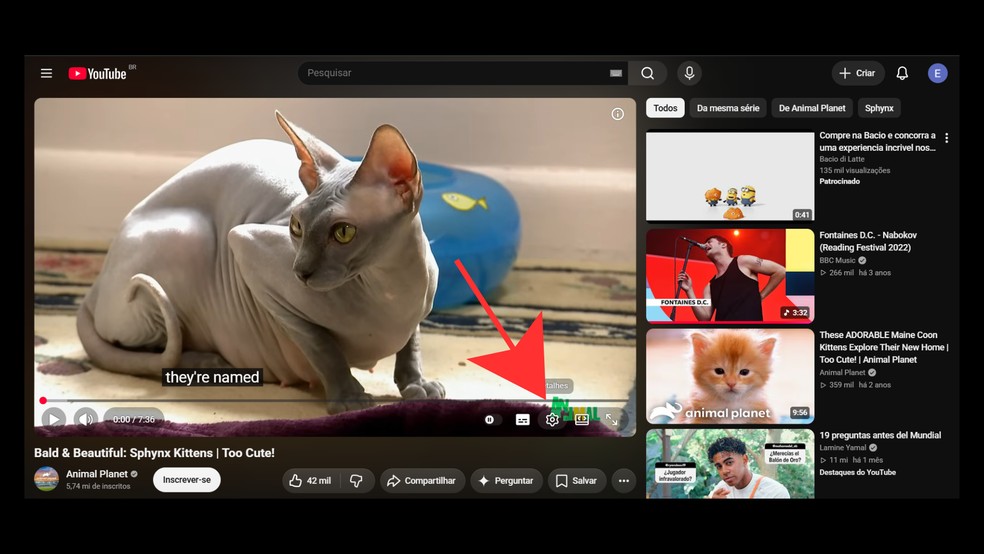Start voice search with the microphone
This screenshot has width=984, height=554.
(689, 73)
